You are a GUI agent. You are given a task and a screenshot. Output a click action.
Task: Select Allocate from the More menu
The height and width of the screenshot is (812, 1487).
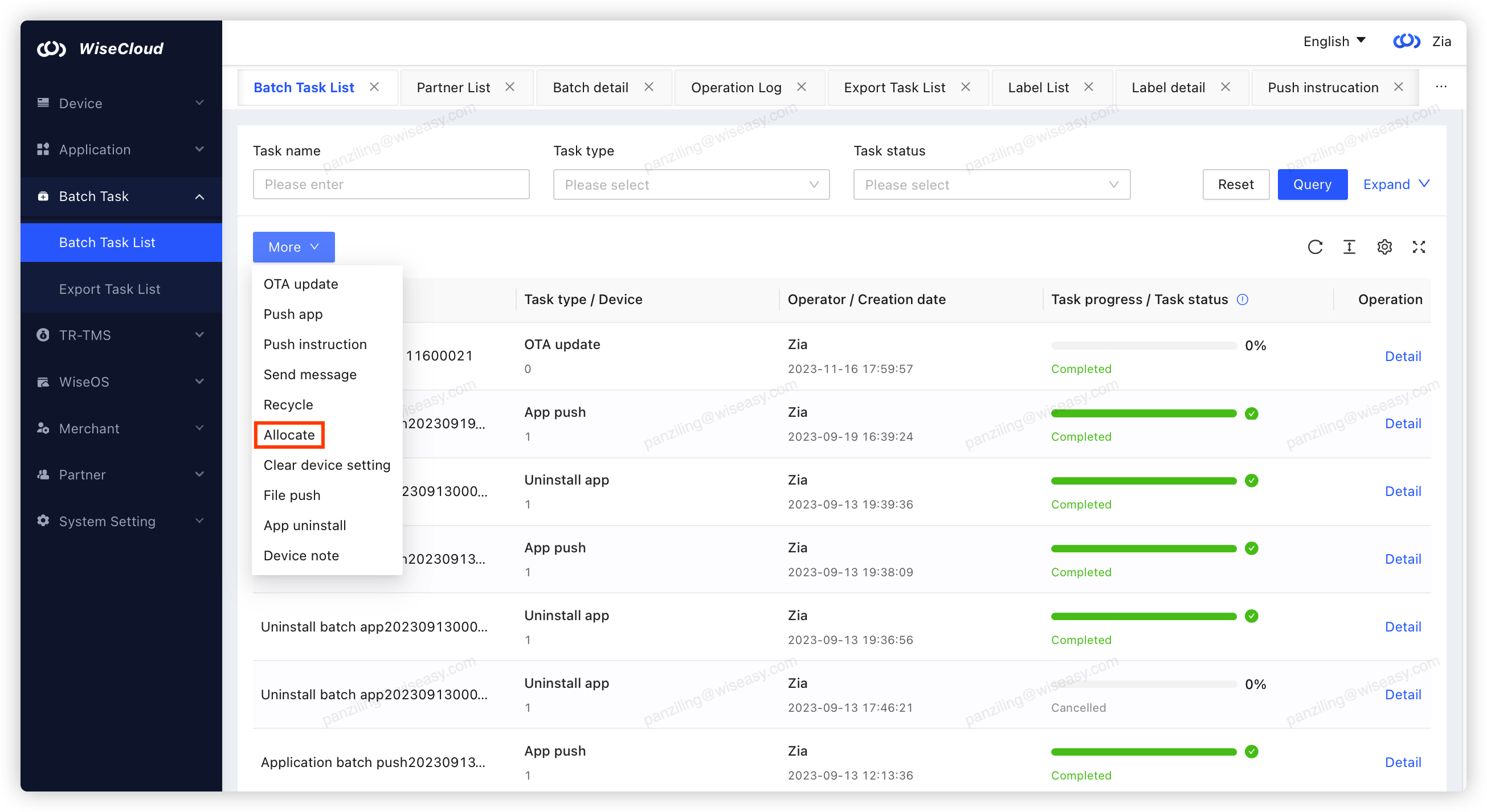289,434
